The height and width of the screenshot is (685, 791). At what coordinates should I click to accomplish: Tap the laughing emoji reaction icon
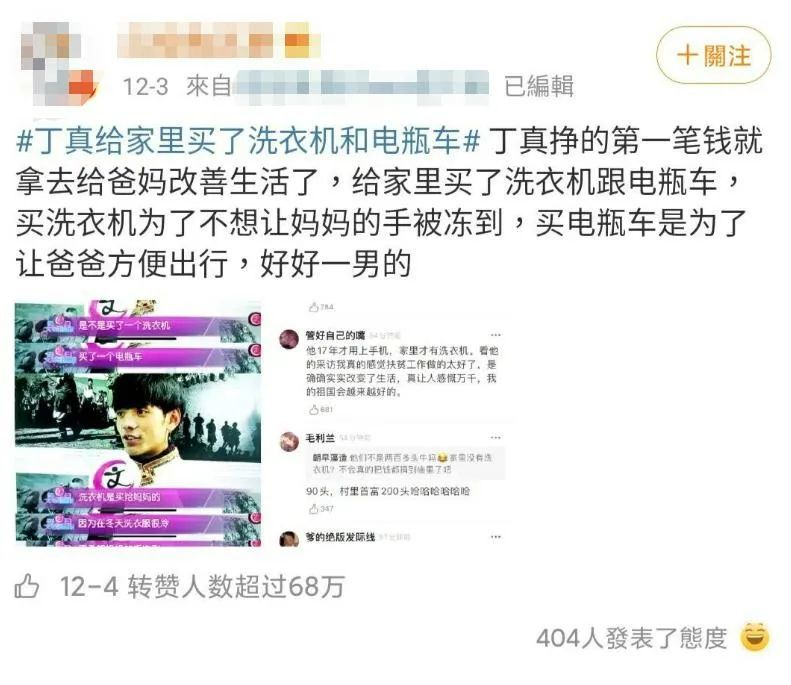755,638
